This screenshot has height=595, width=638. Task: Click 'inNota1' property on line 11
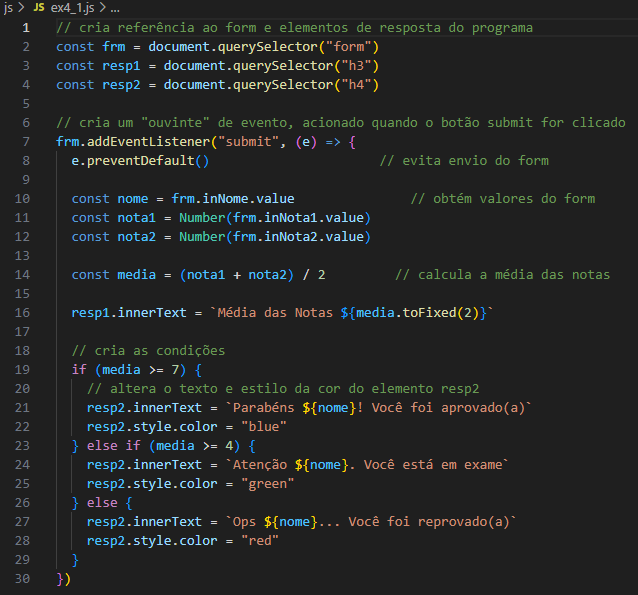pyautogui.click(x=291, y=218)
